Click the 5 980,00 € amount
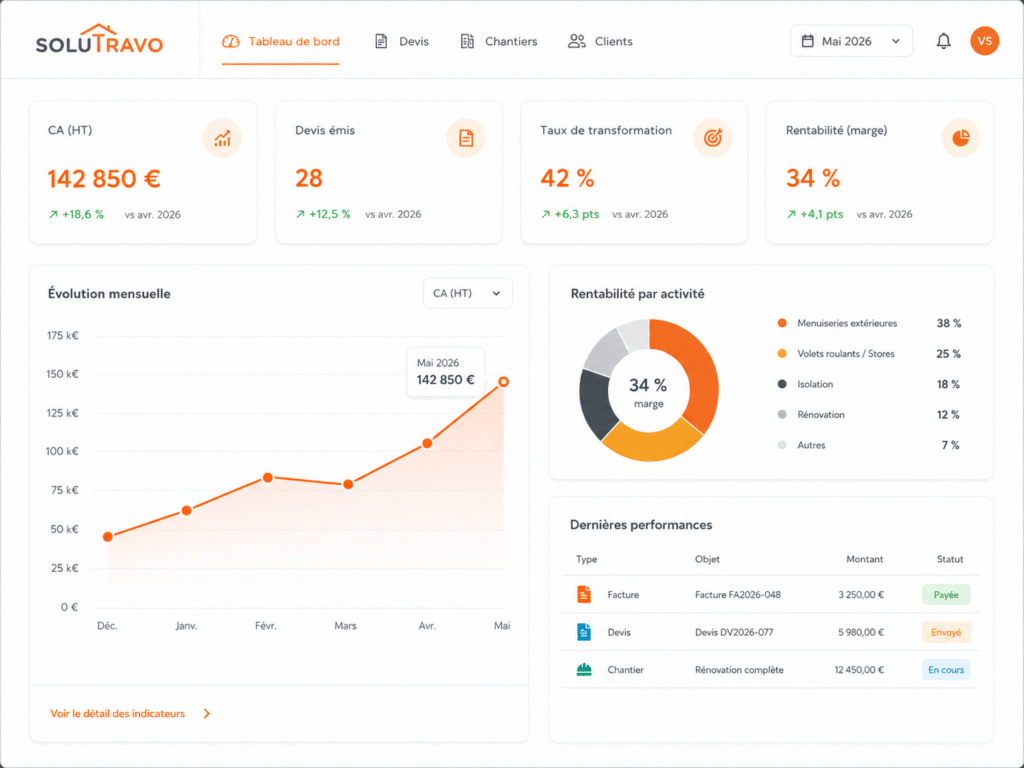The height and width of the screenshot is (768, 1024). 861,632
